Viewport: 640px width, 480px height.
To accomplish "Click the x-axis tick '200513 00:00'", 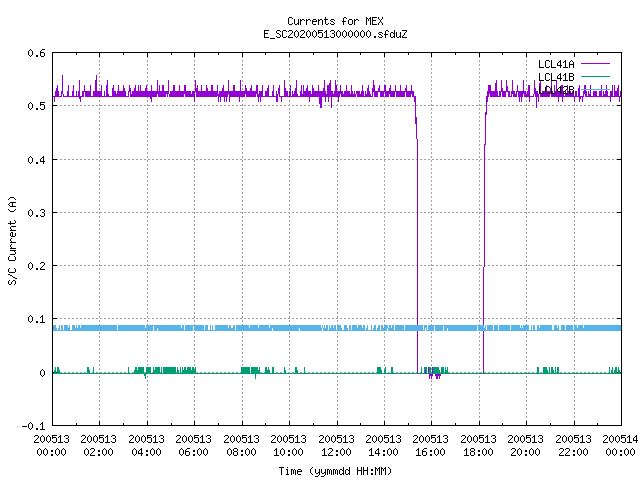I will click(51, 446).
